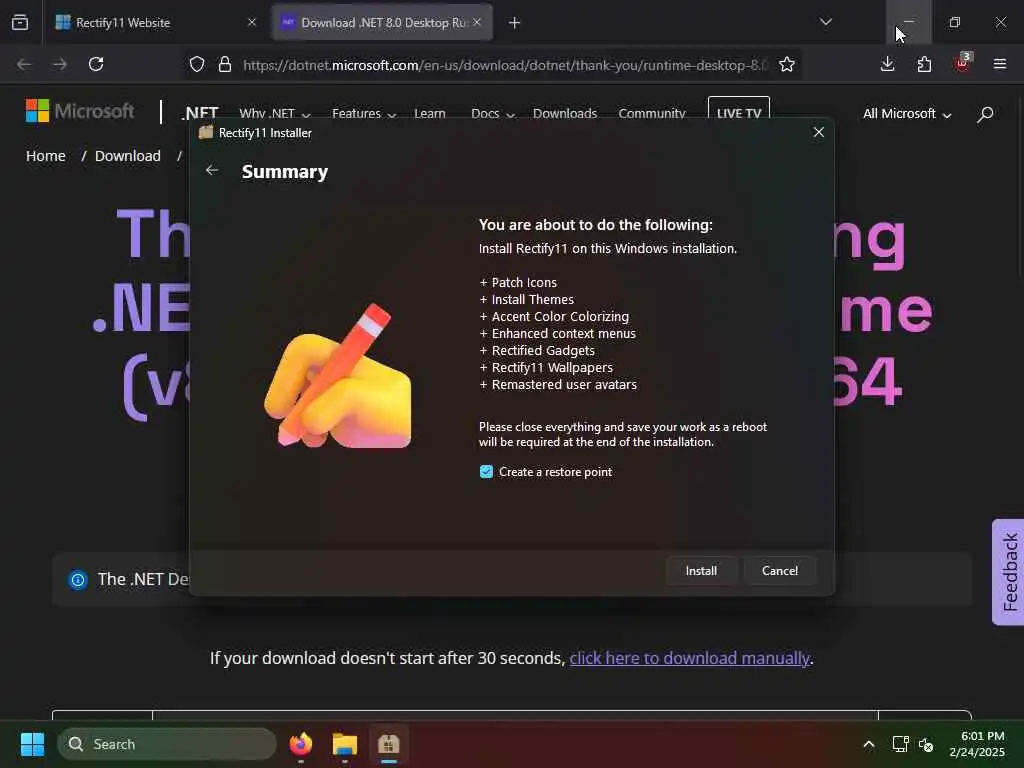Bookmark this page with the star
Viewport: 1024px width, 768px height.
[786, 64]
